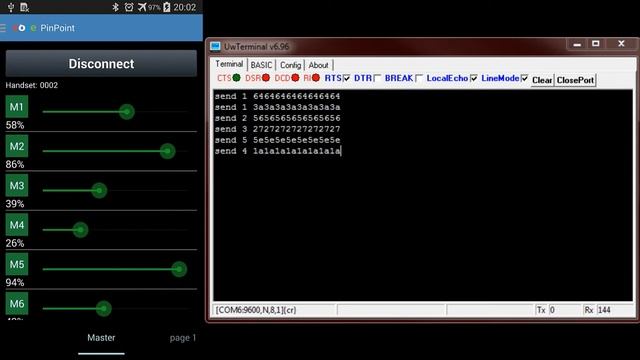Image resolution: width=640 pixels, height=360 pixels.
Task: Click the Tx counter field
Action: pos(564,310)
